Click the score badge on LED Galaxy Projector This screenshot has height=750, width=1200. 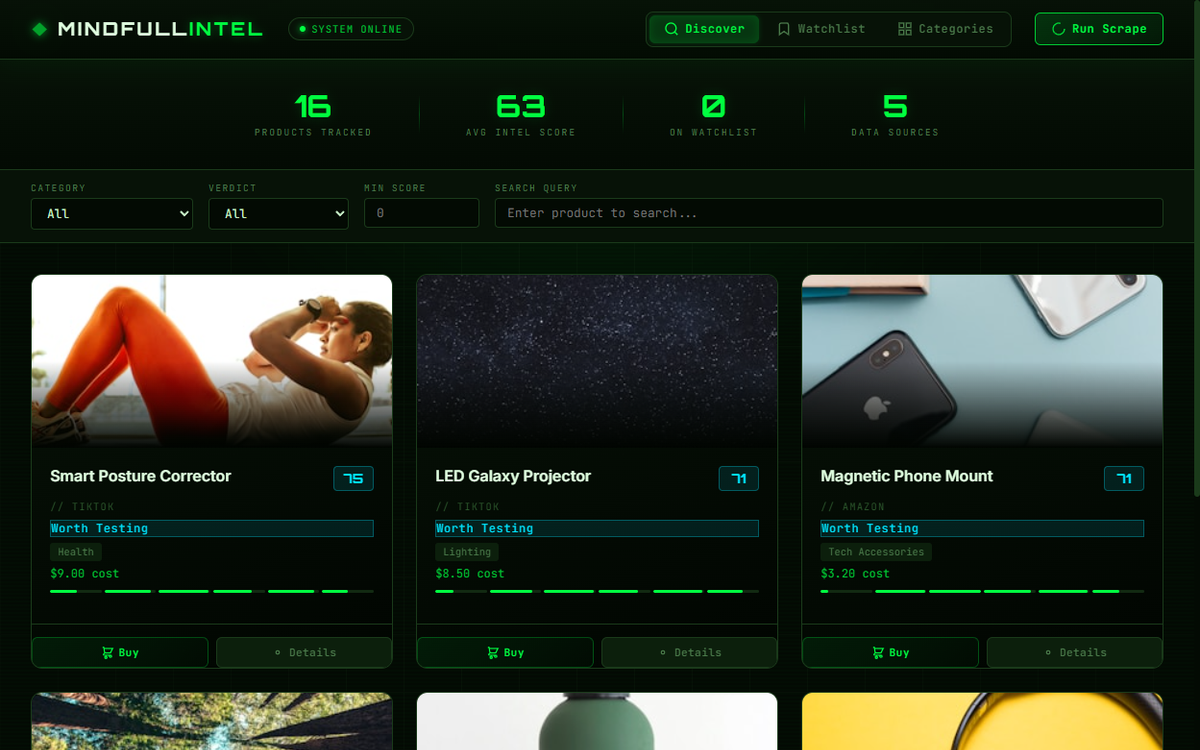(x=739, y=478)
